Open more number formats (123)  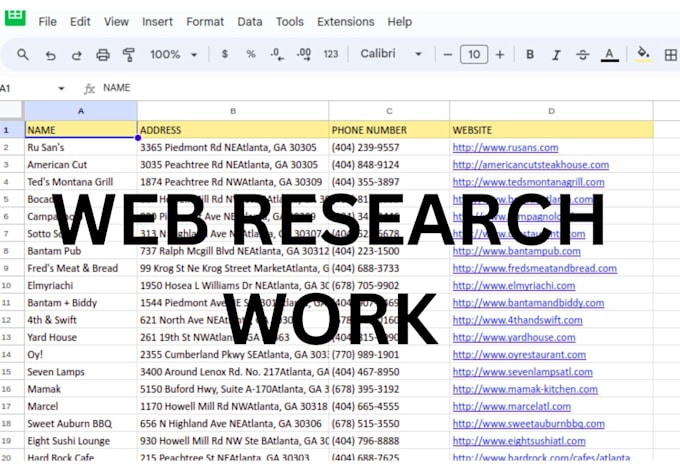click(x=330, y=54)
